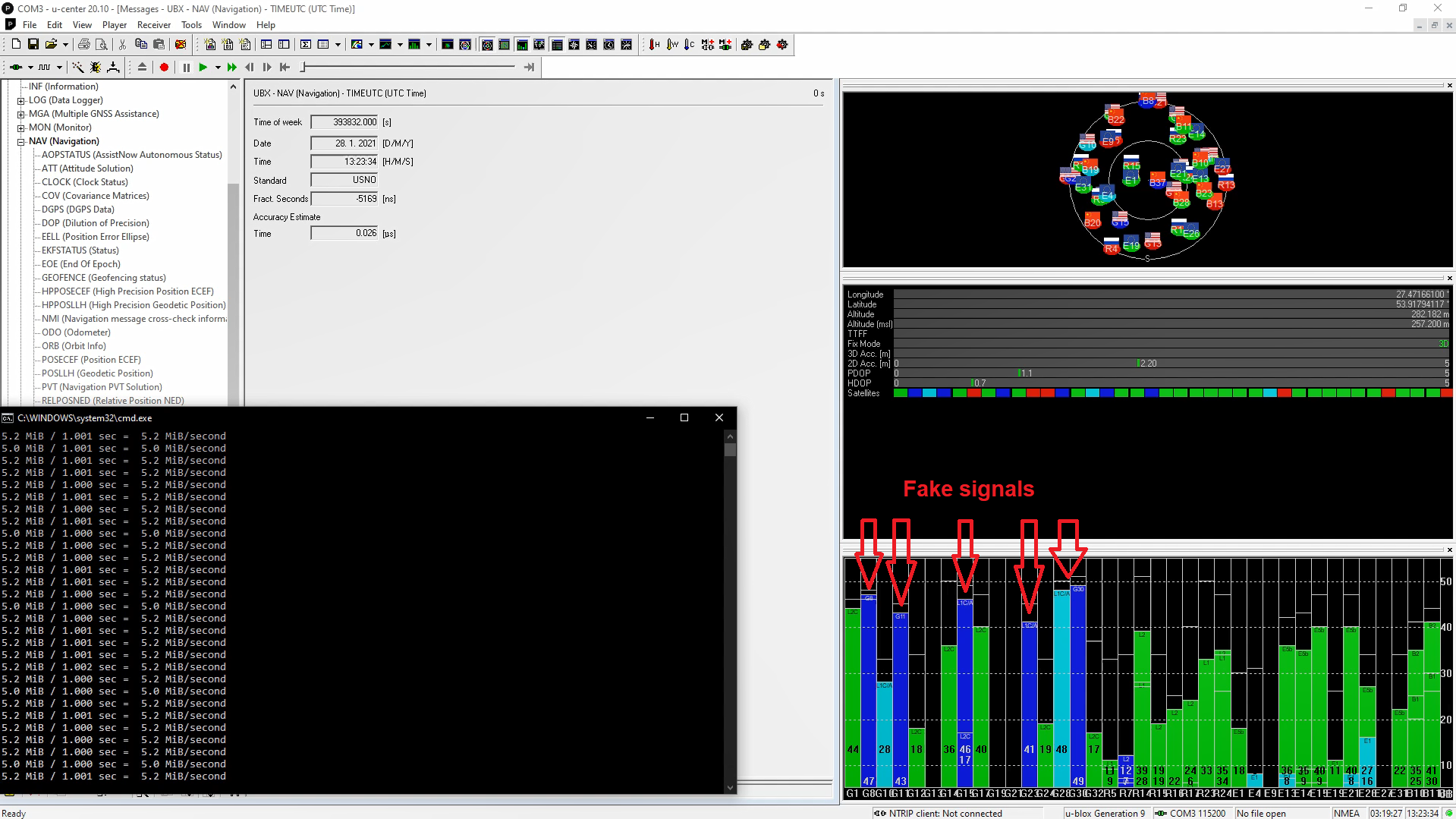1456x819 pixels.
Task: Click the Save floppy disk icon
Action: [33, 45]
